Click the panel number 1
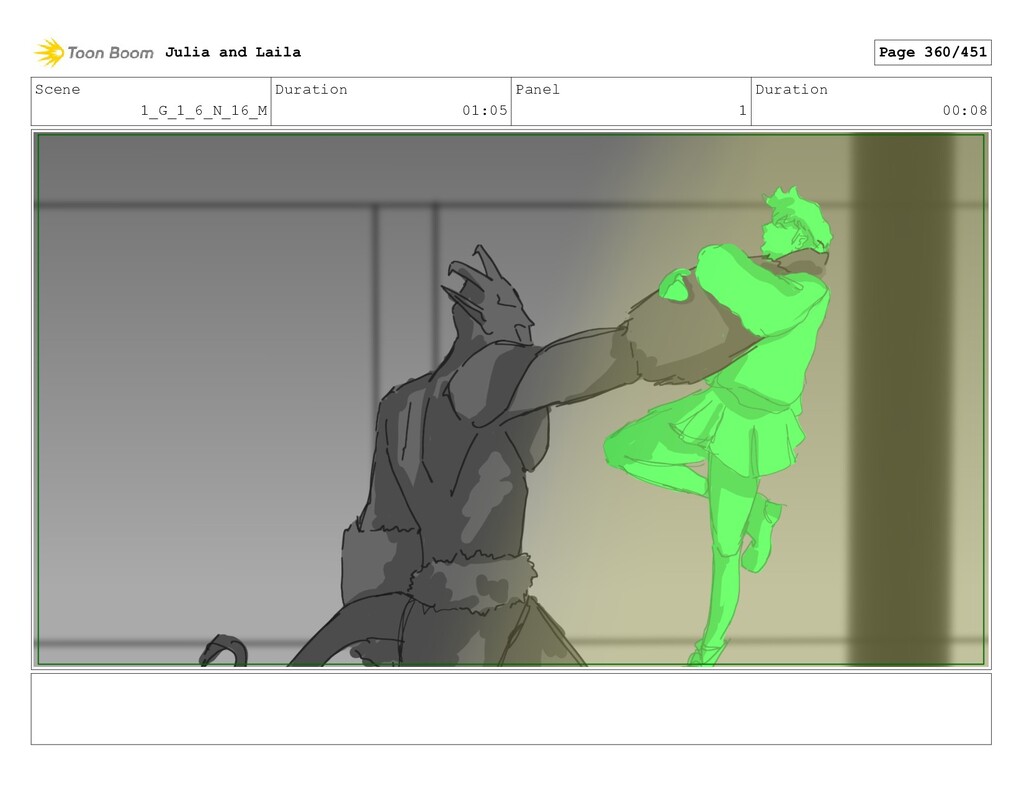The width and height of the screenshot is (1024, 791). coord(743,110)
